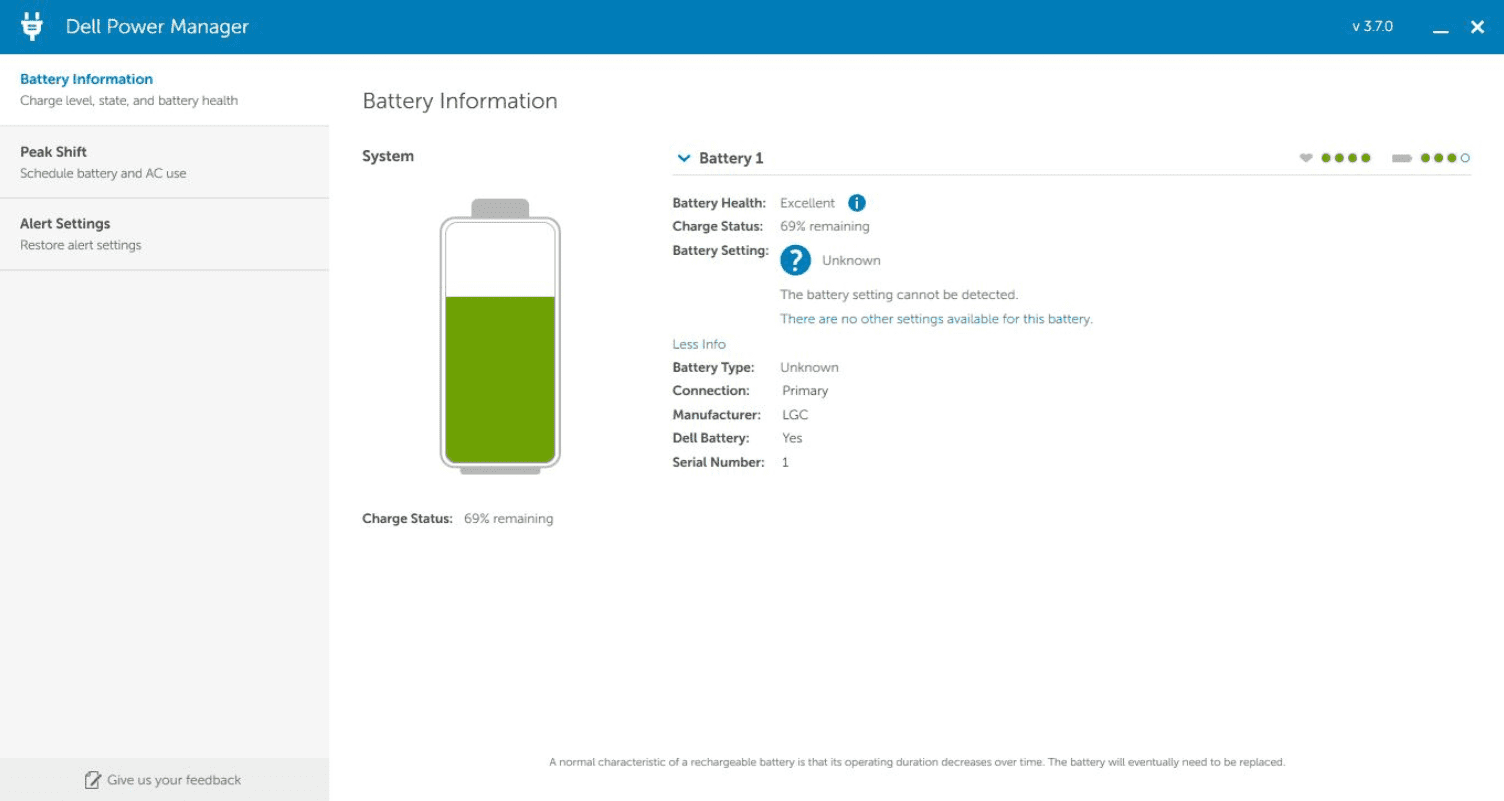Click the Dell Power Manager plug logo
This screenshot has height=801, width=1504.
(32, 27)
